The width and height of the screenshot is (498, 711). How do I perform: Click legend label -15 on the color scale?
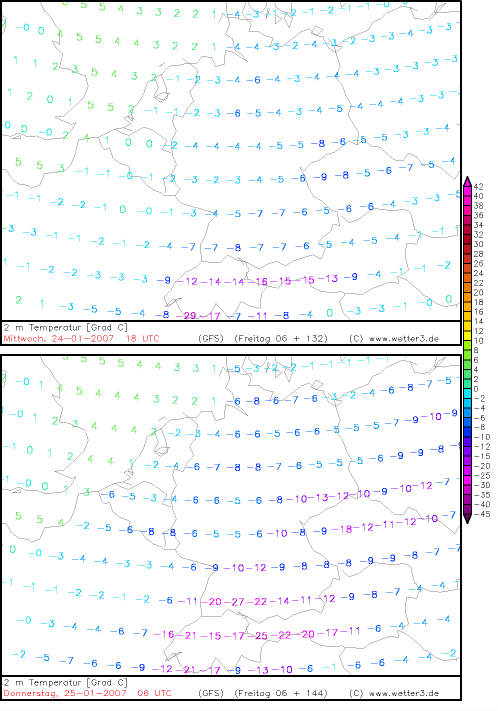pos(482,456)
